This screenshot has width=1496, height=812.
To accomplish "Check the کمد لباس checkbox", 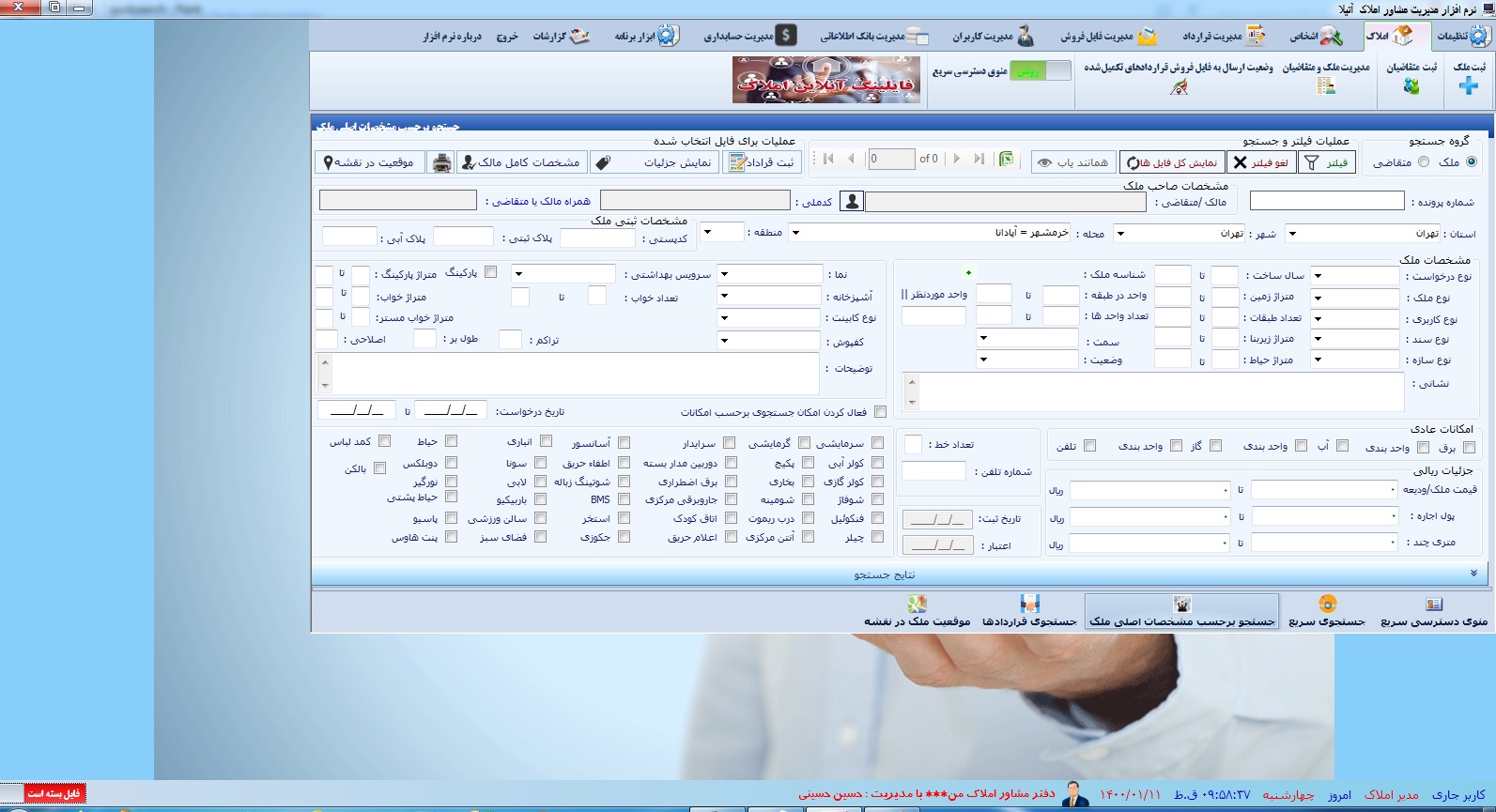I will click(x=384, y=440).
